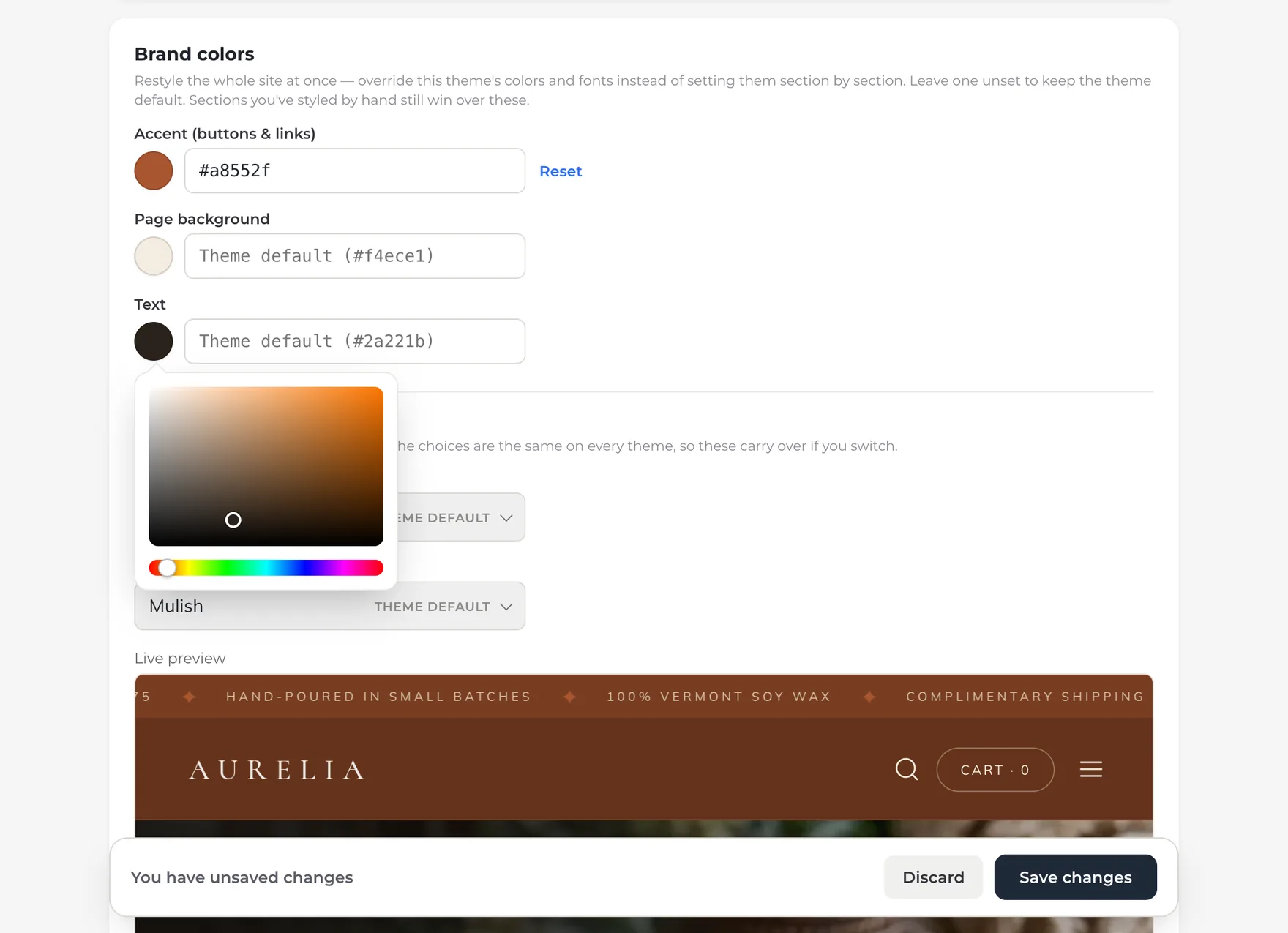
Task: Open the hamburger menu in preview
Action: [1090, 769]
